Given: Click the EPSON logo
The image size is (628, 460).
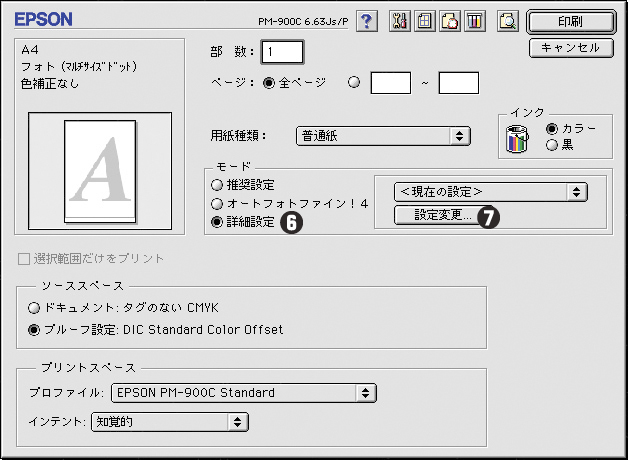Looking at the screenshot, I should (x=44, y=19).
